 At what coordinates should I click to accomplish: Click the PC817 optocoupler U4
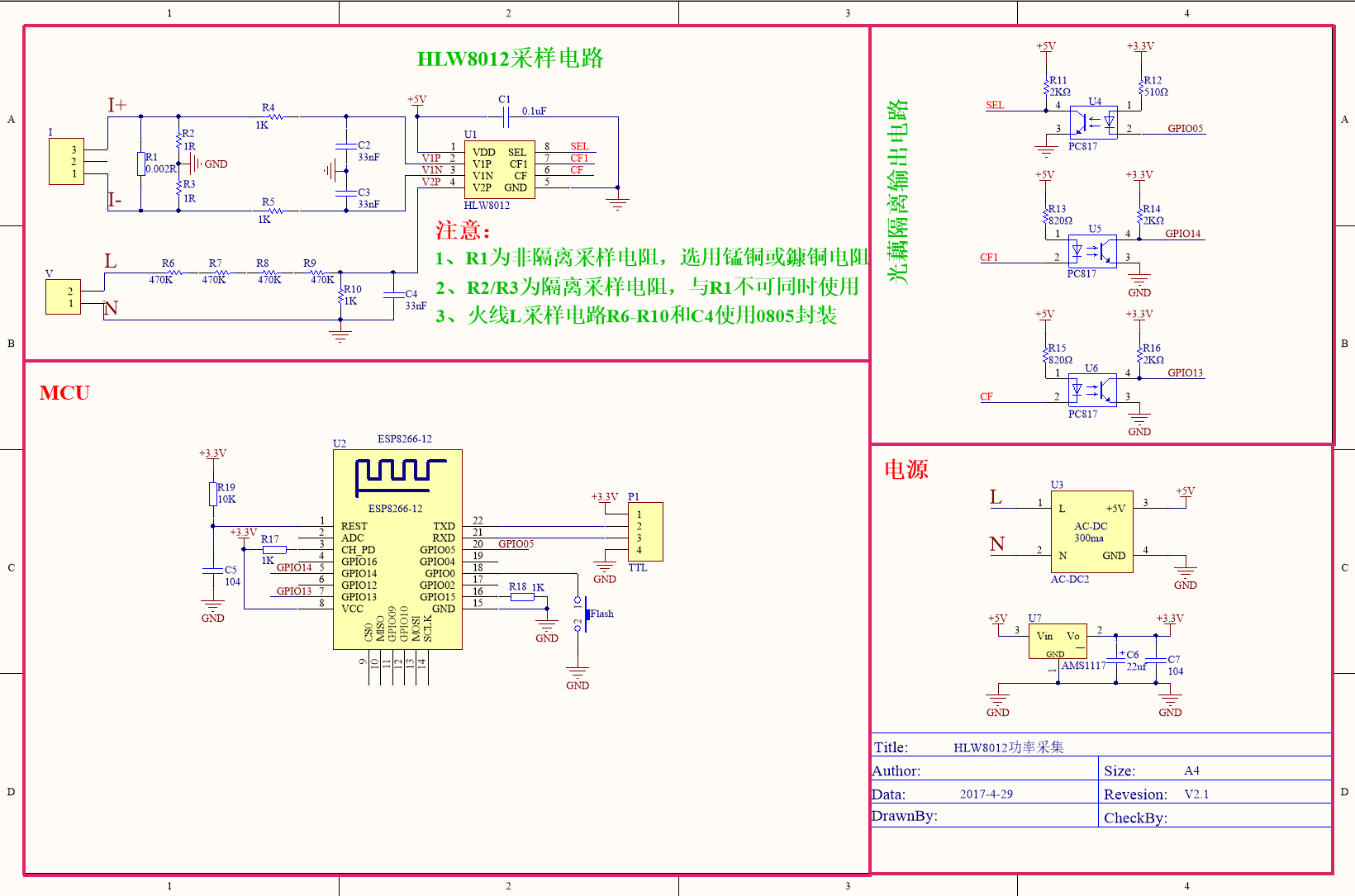coord(1093,121)
